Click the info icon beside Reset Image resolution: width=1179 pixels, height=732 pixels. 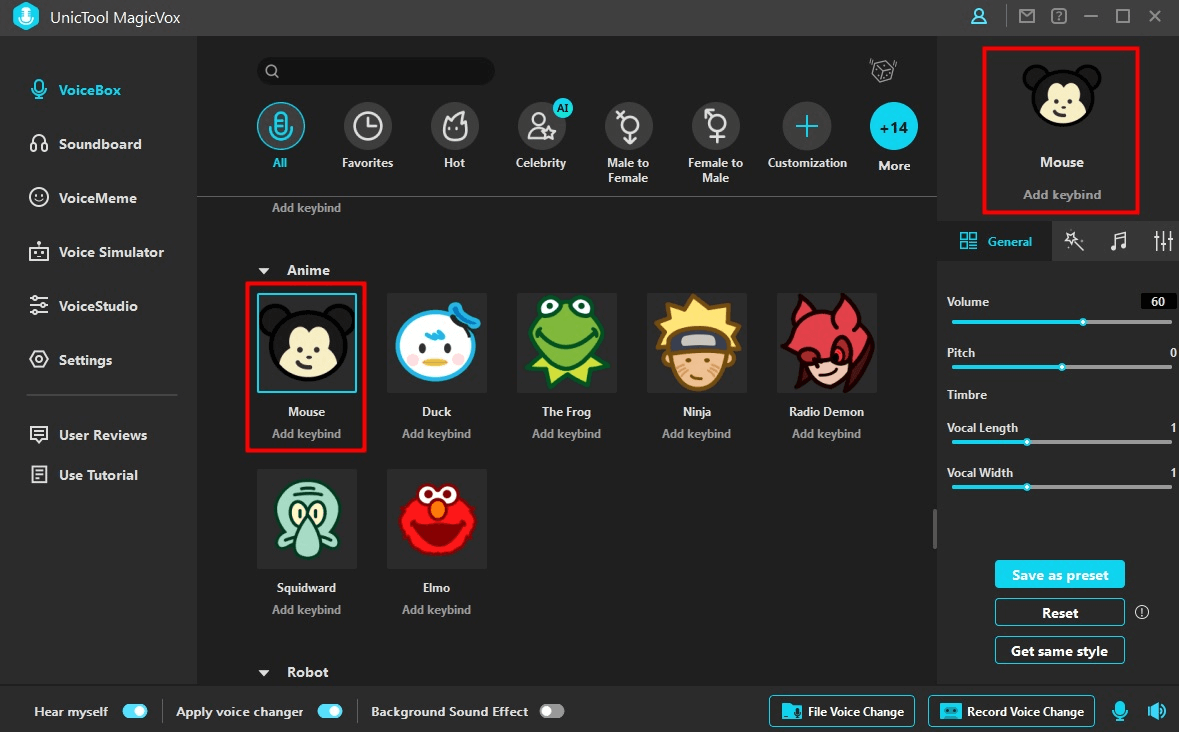[1142, 613]
